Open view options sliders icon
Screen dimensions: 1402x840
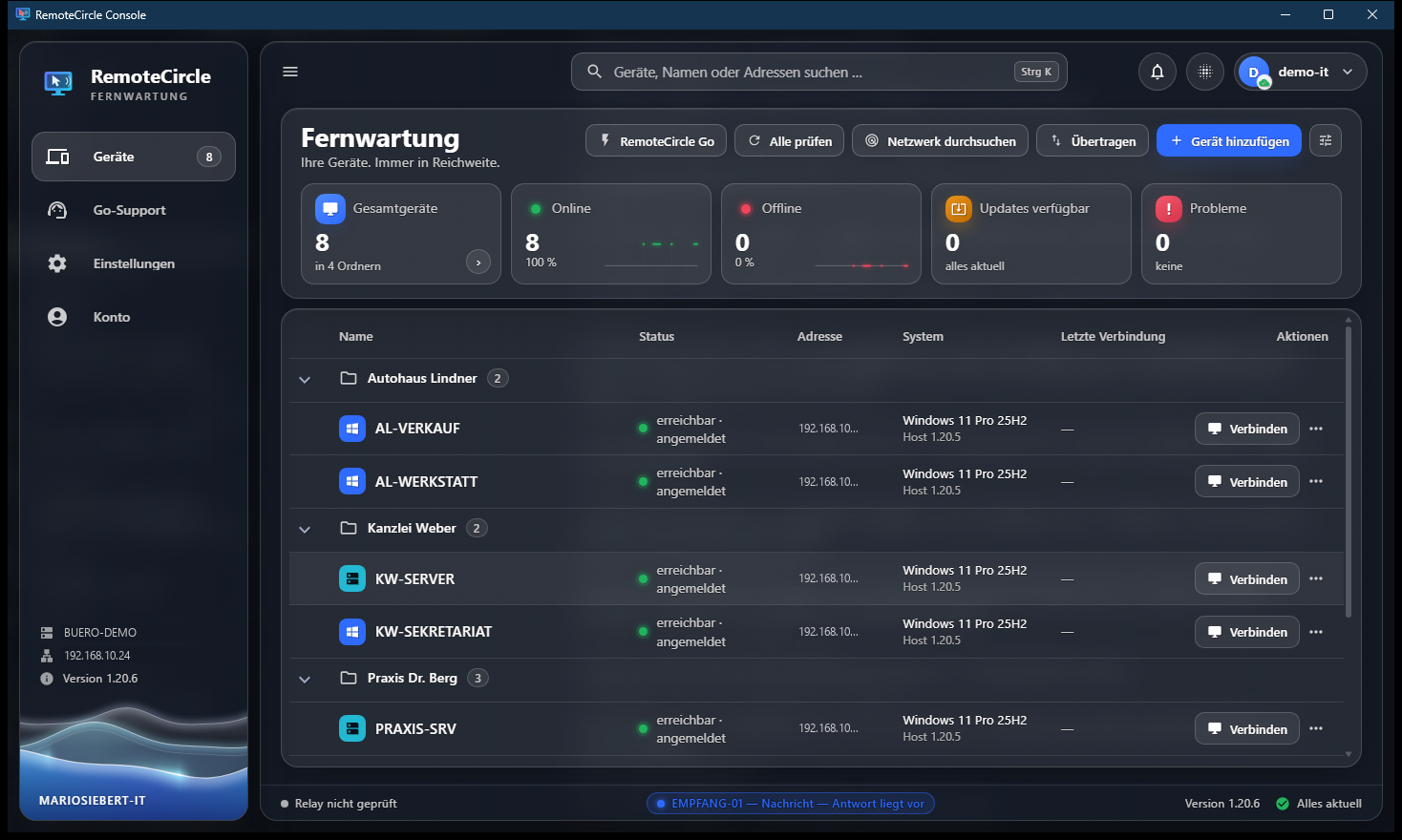click(1326, 140)
